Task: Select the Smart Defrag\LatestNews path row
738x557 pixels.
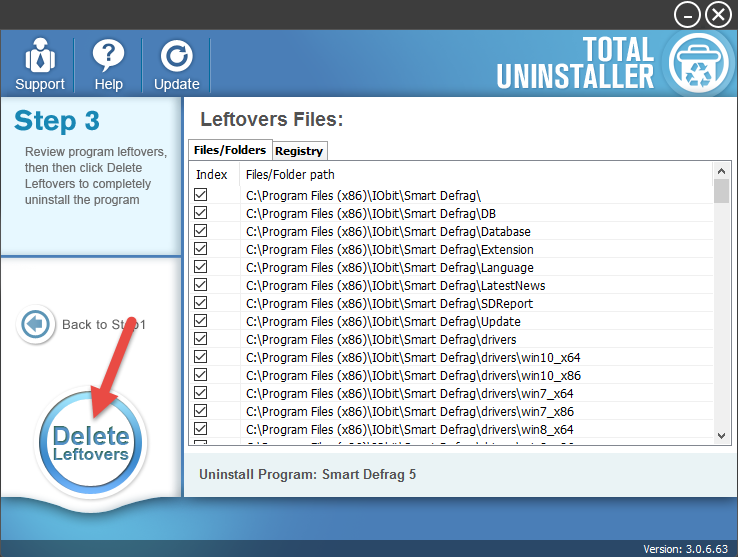Action: [x=395, y=286]
